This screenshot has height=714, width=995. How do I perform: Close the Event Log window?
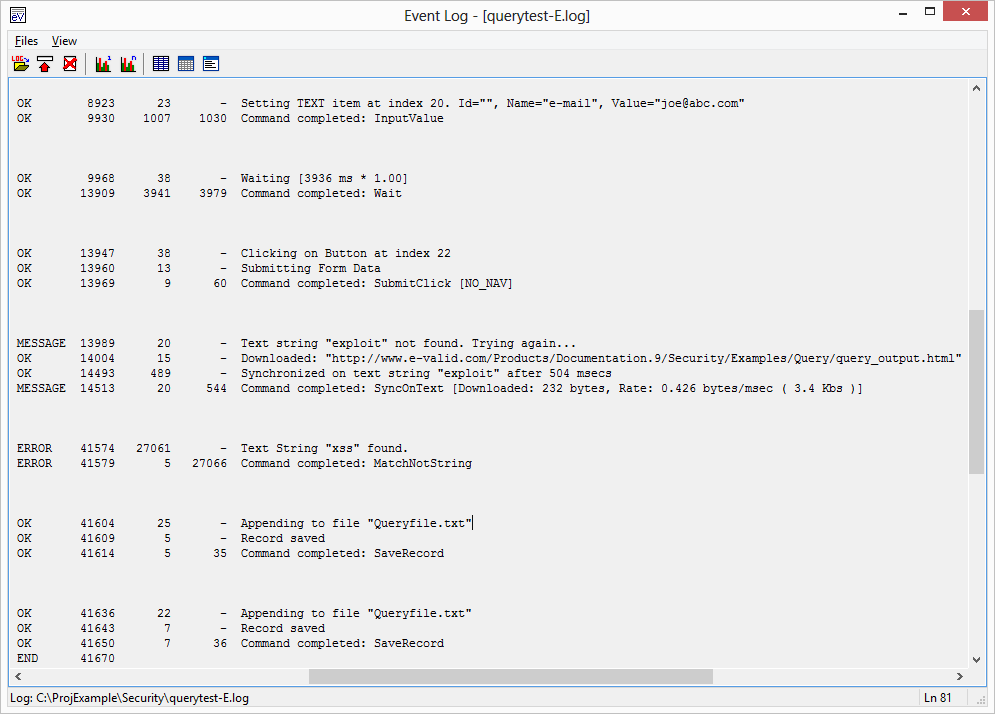(965, 11)
